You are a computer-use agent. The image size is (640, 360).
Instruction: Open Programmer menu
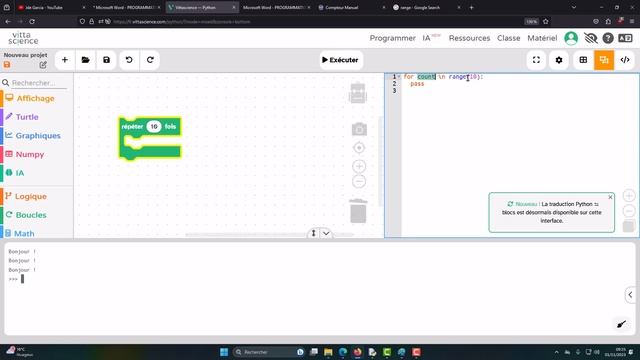click(x=392, y=38)
